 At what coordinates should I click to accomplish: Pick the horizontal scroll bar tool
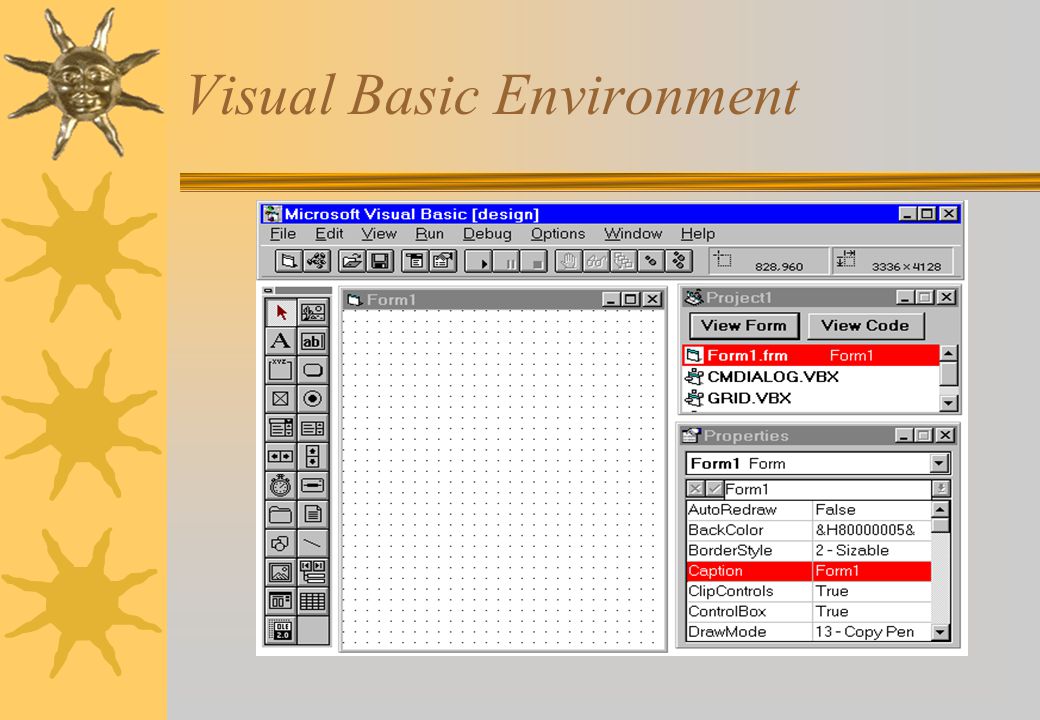(281, 456)
